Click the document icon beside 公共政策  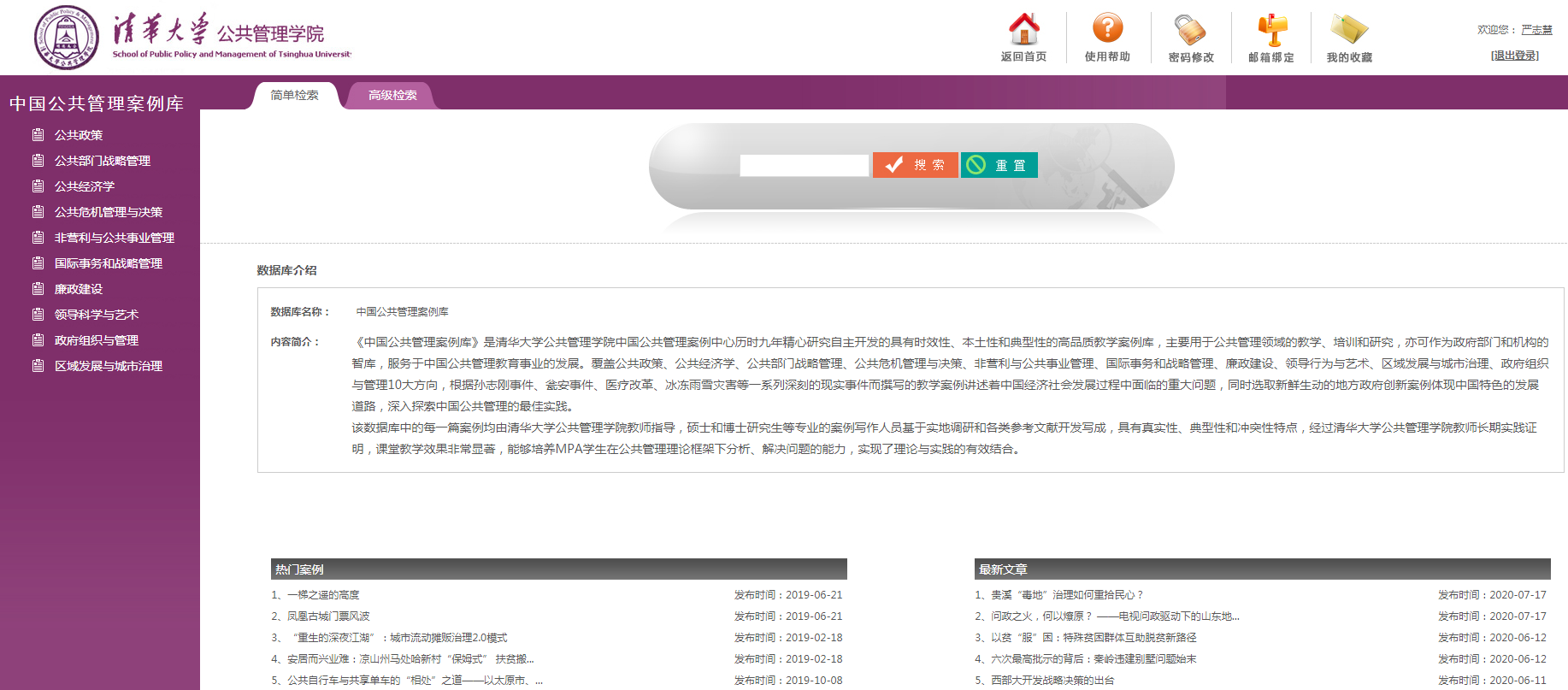[x=38, y=134]
